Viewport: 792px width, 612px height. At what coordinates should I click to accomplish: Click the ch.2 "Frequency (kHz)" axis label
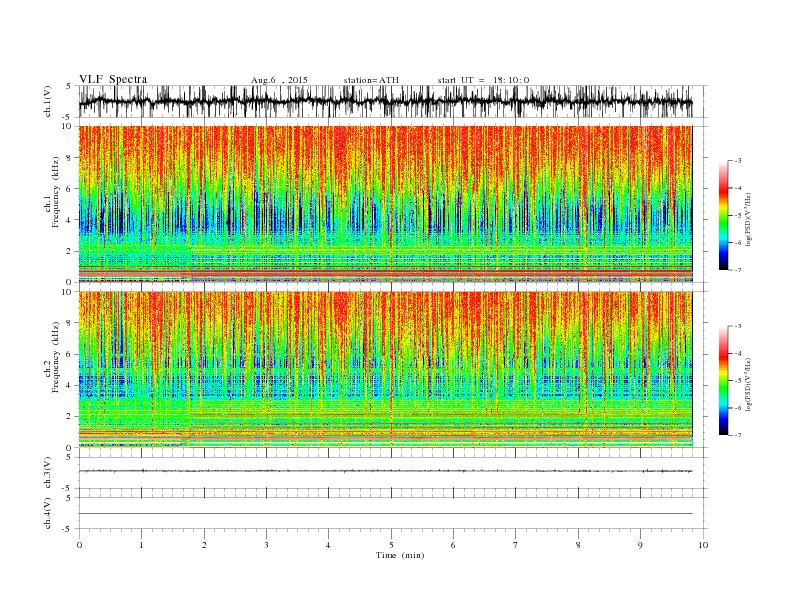point(56,356)
